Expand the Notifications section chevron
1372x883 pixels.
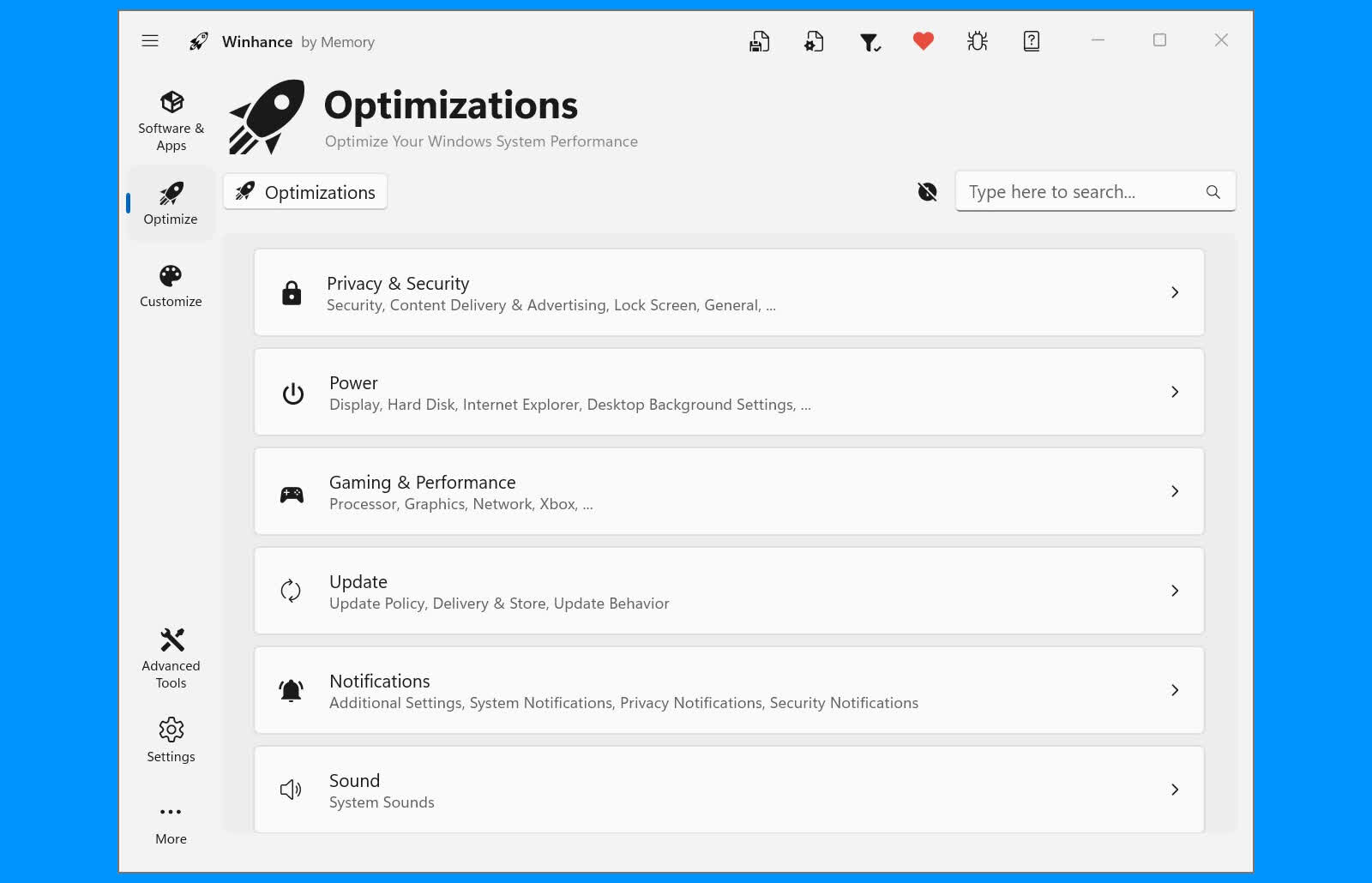[1175, 690]
